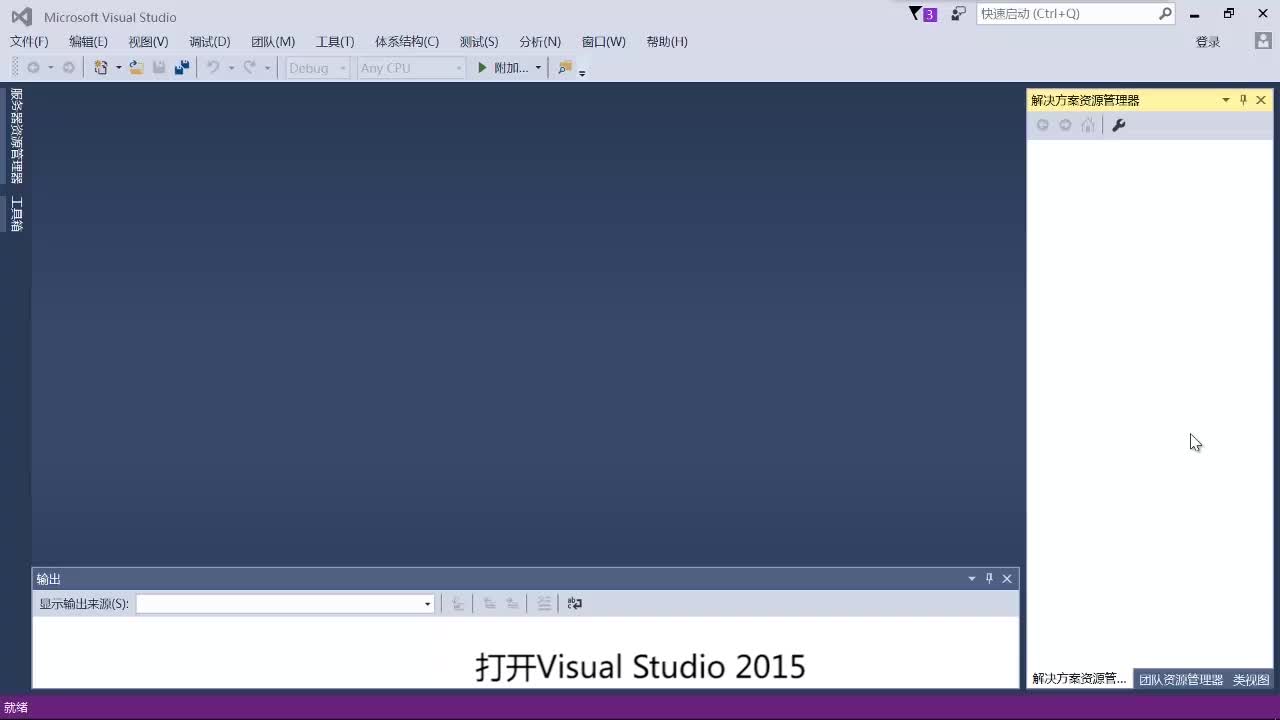This screenshot has height=720, width=1280.
Task: Click the New Project icon in toolbar
Action: pyautogui.click(x=101, y=68)
